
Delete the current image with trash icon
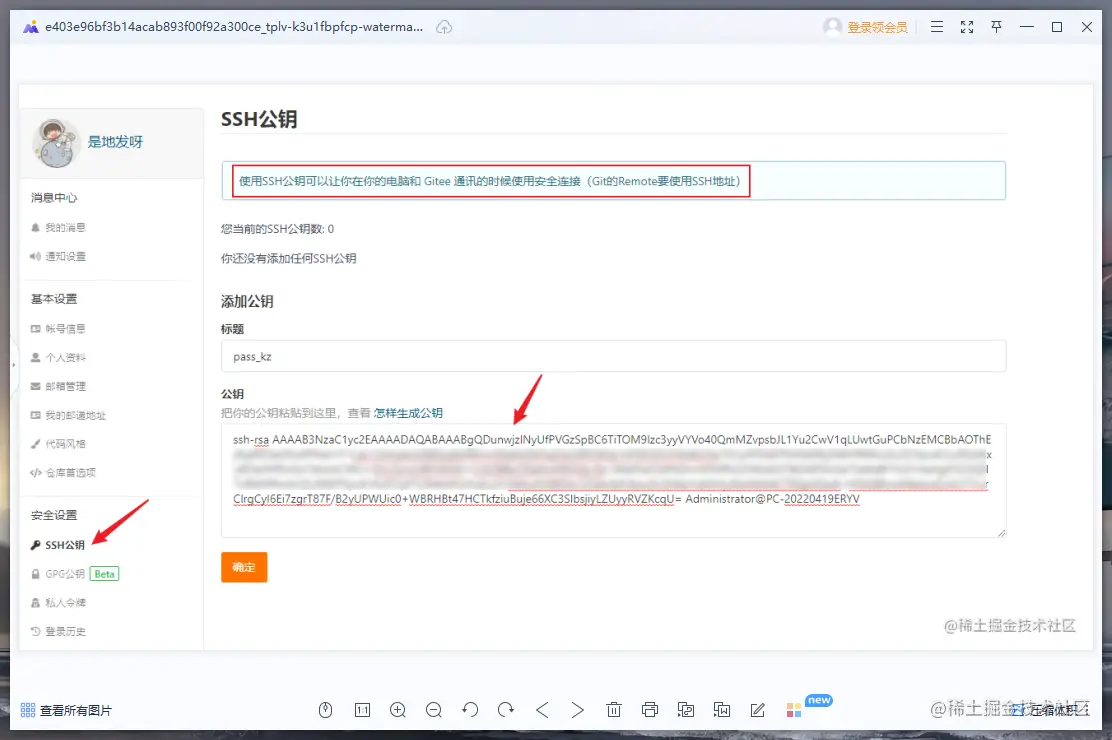pos(614,709)
